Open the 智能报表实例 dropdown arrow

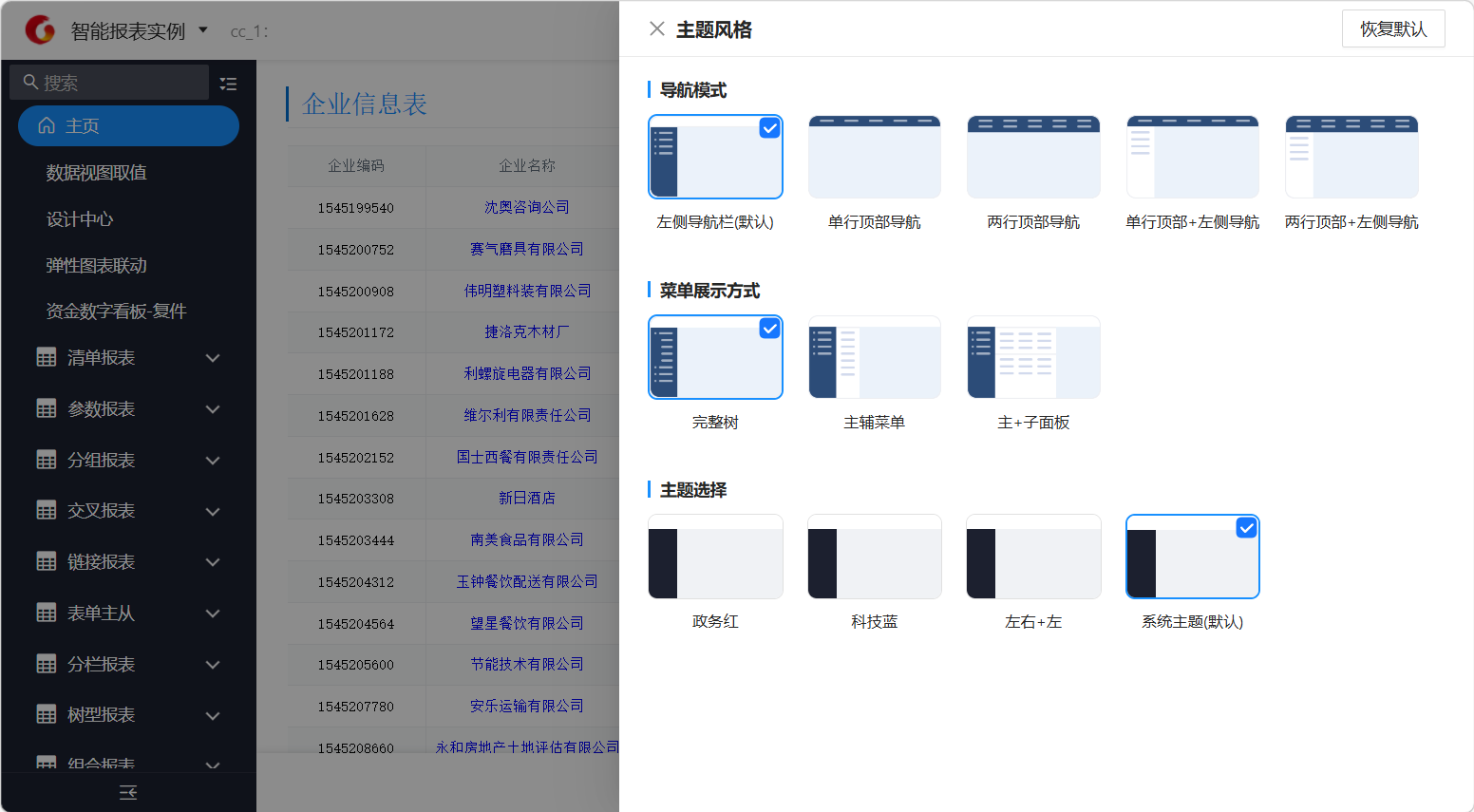[203, 30]
